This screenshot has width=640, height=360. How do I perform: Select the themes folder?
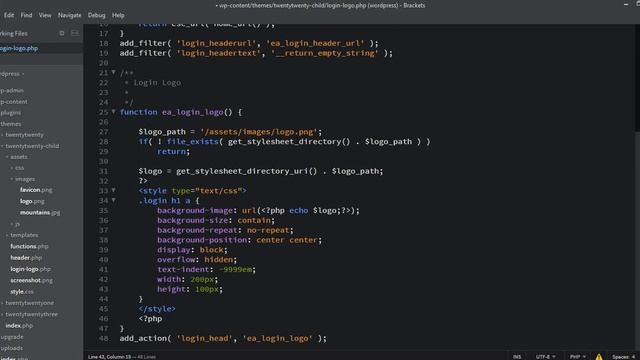[11, 124]
